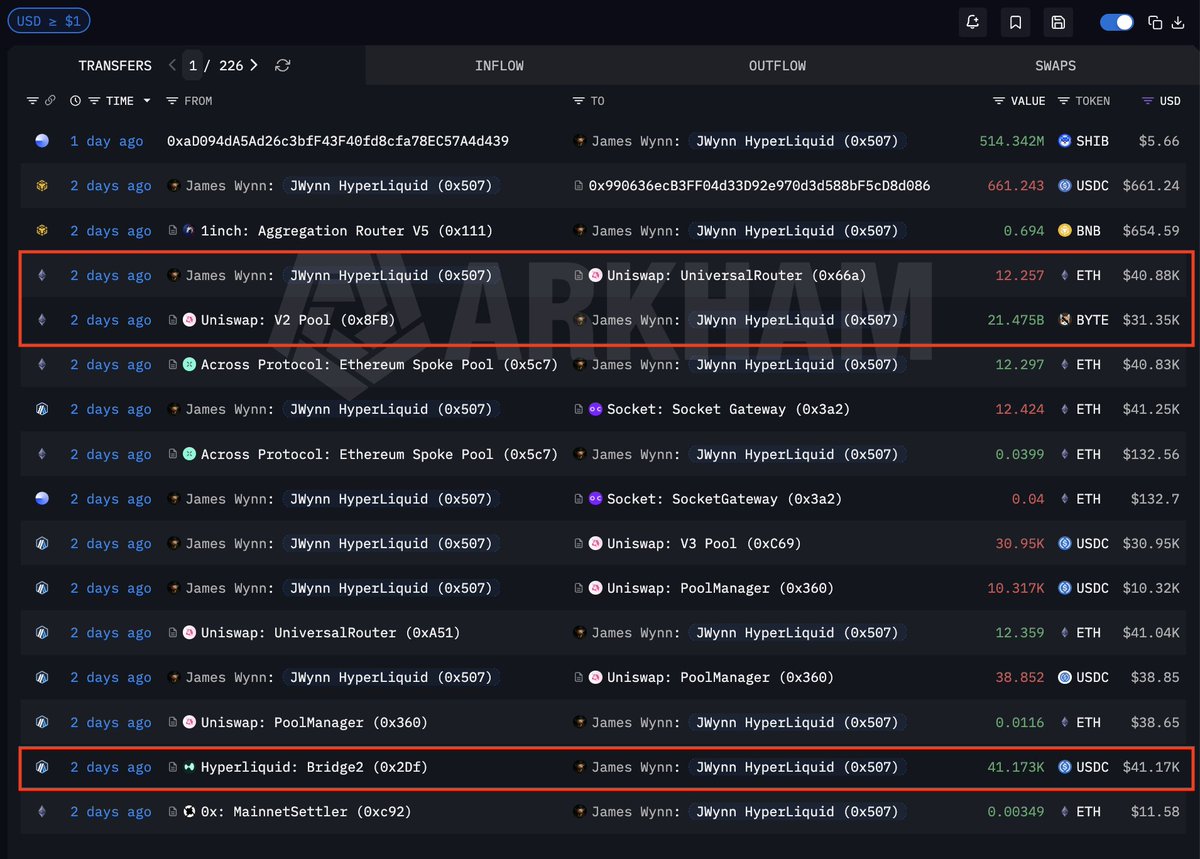Click the $132.56 USD amount
The width and height of the screenshot is (1200, 859).
pos(1151,454)
